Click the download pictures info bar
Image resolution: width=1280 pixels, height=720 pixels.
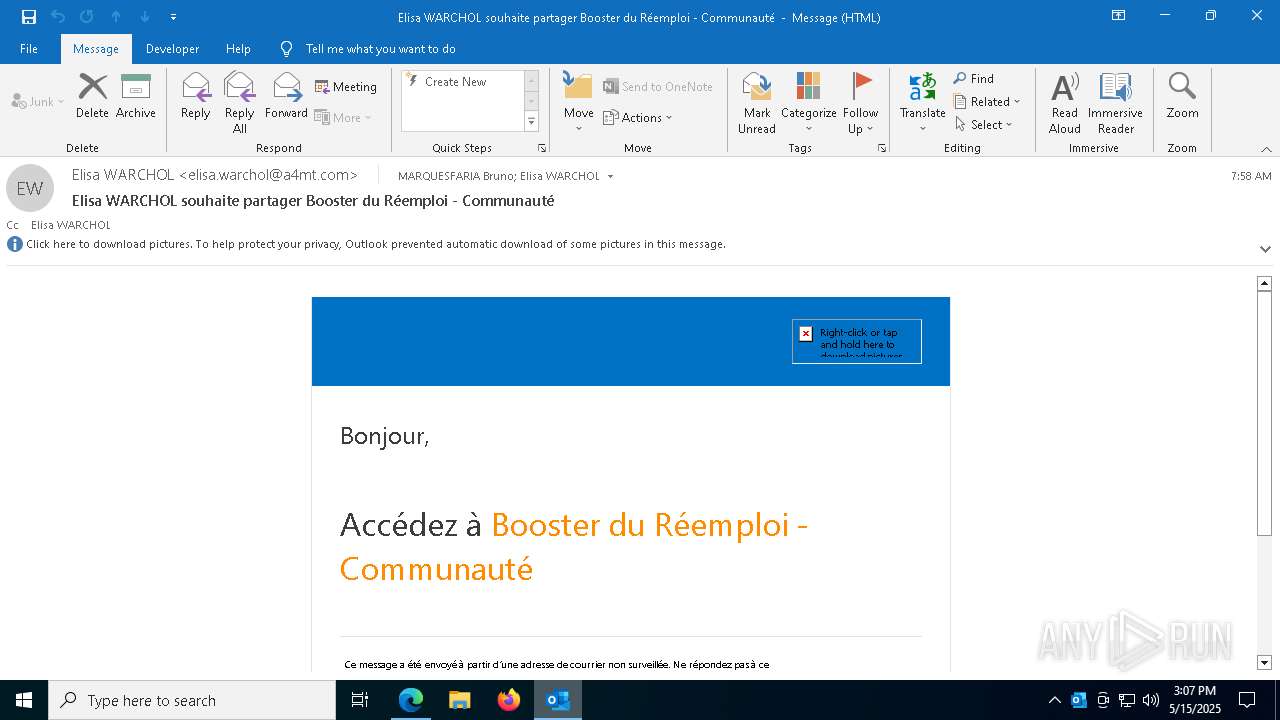pos(376,244)
